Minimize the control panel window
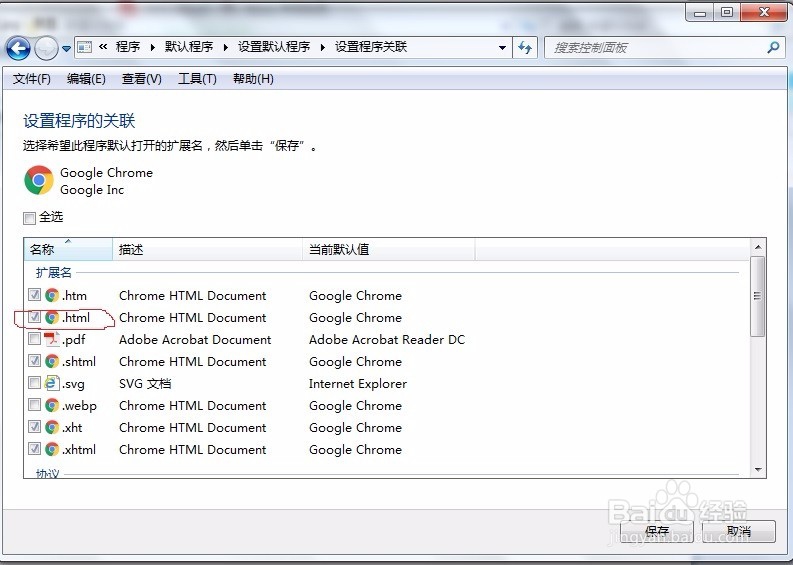The height and width of the screenshot is (565, 793). tap(699, 12)
